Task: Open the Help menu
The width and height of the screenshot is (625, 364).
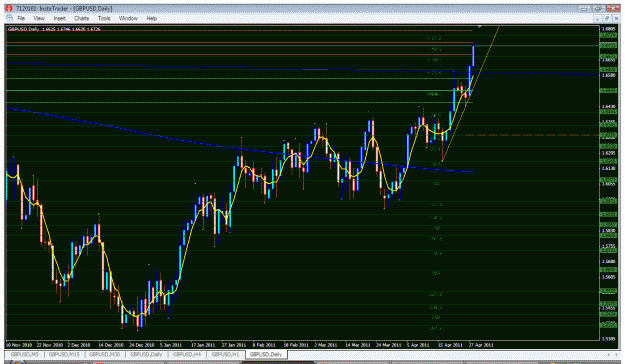Action: click(x=151, y=18)
